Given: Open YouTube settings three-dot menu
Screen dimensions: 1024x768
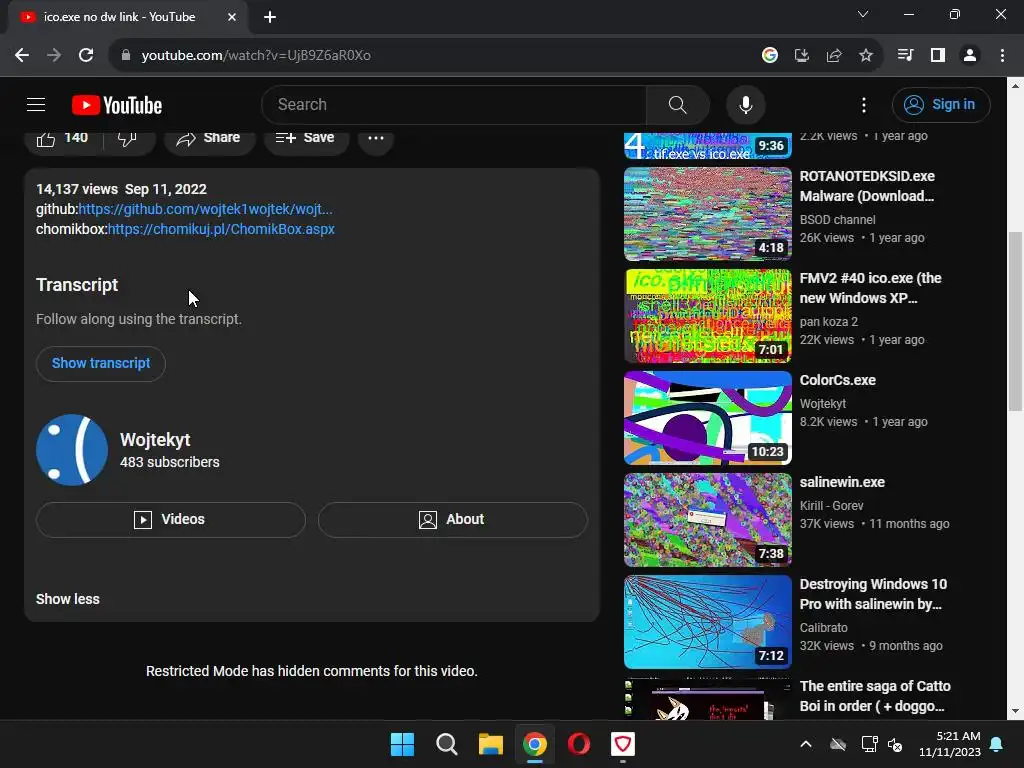Looking at the screenshot, I should pos(863,105).
